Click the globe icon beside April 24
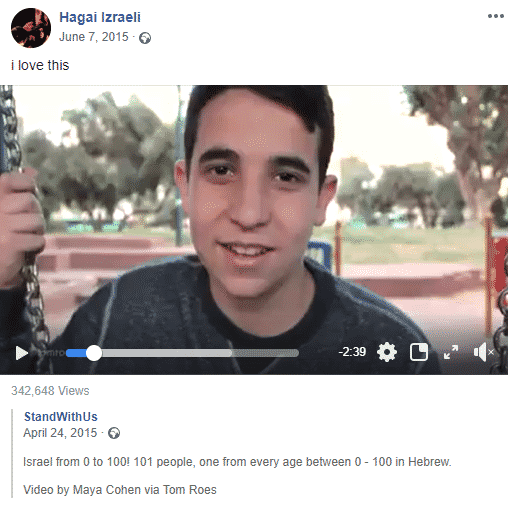The width and height of the screenshot is (508, 508). (114, 433)
